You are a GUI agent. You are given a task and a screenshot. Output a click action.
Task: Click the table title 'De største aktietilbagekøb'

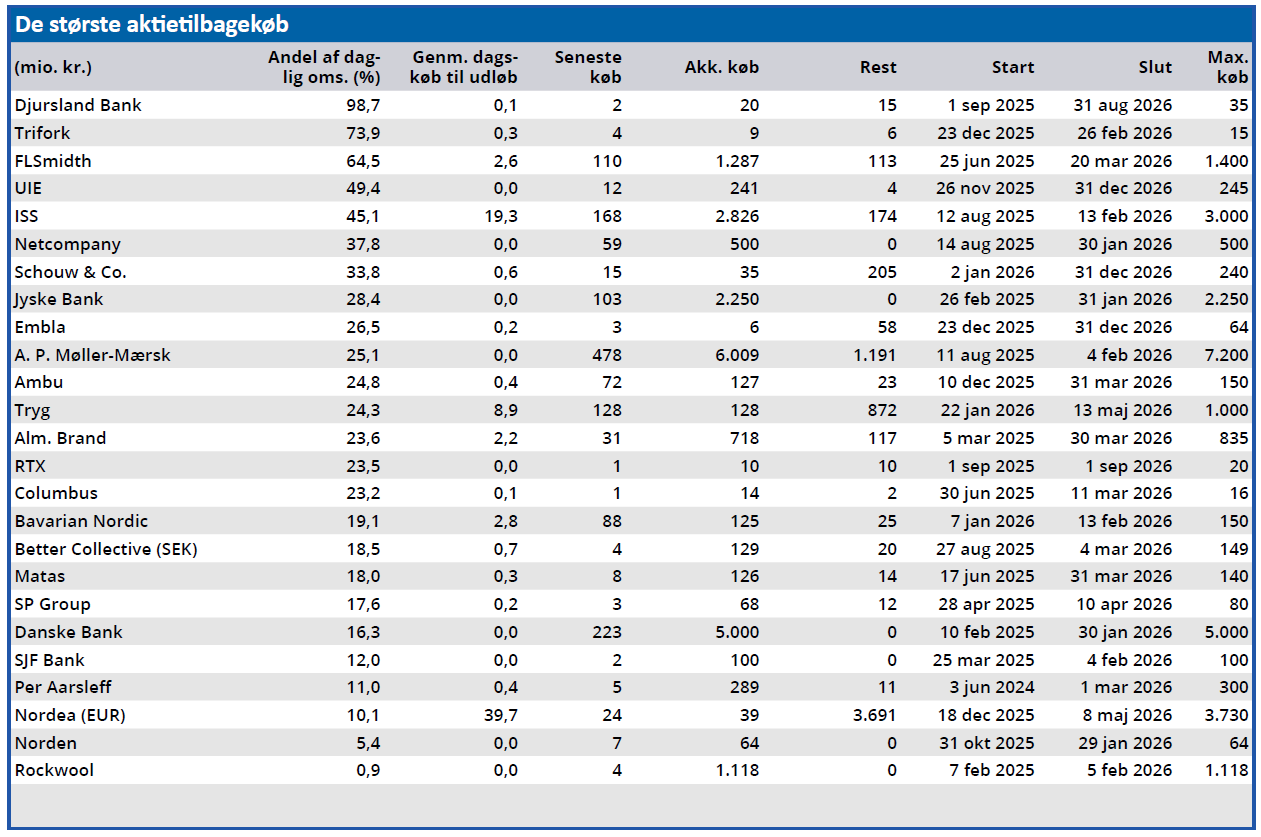152,25
